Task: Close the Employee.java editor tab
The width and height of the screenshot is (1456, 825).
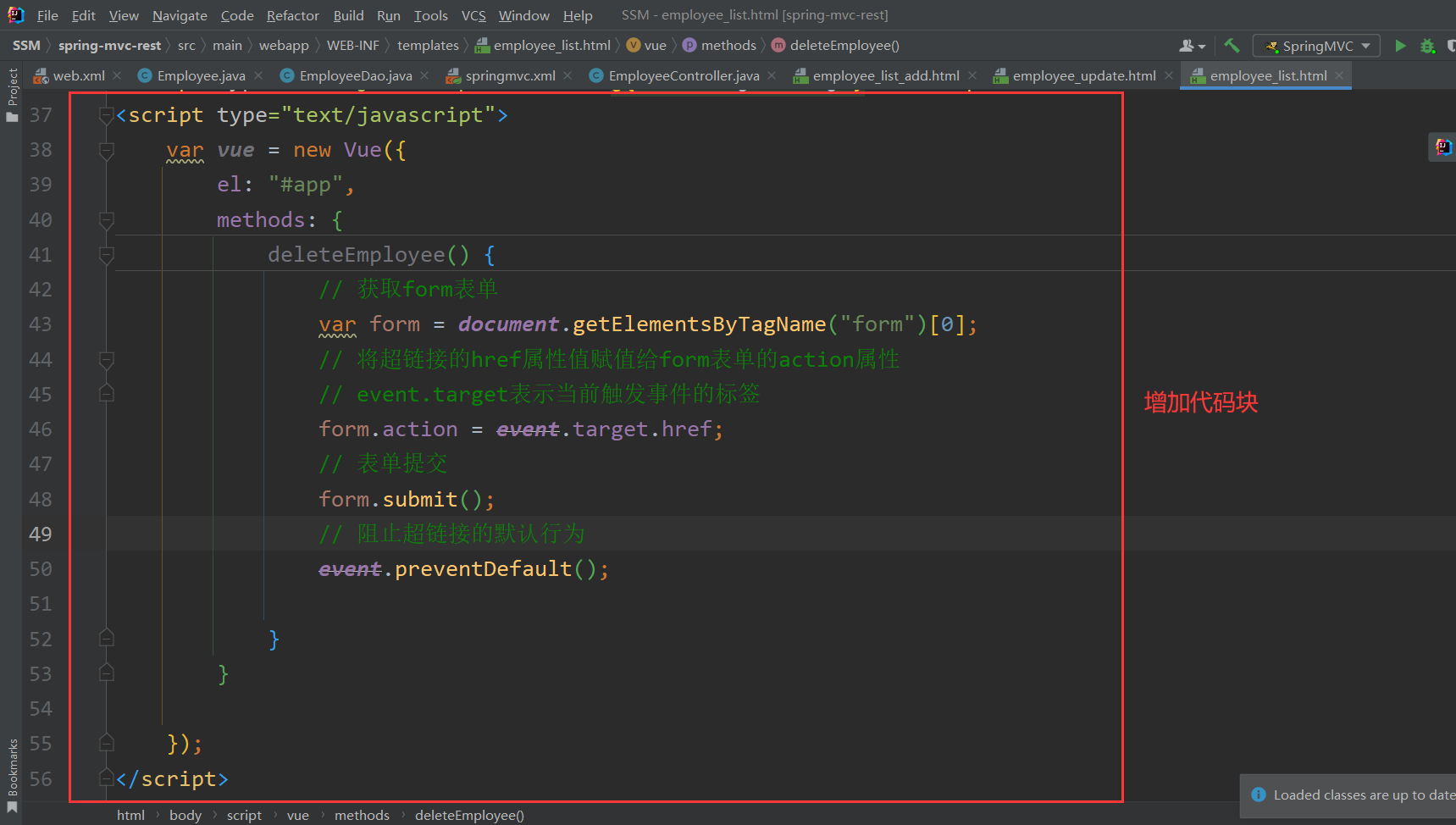Action: (258, 75)
